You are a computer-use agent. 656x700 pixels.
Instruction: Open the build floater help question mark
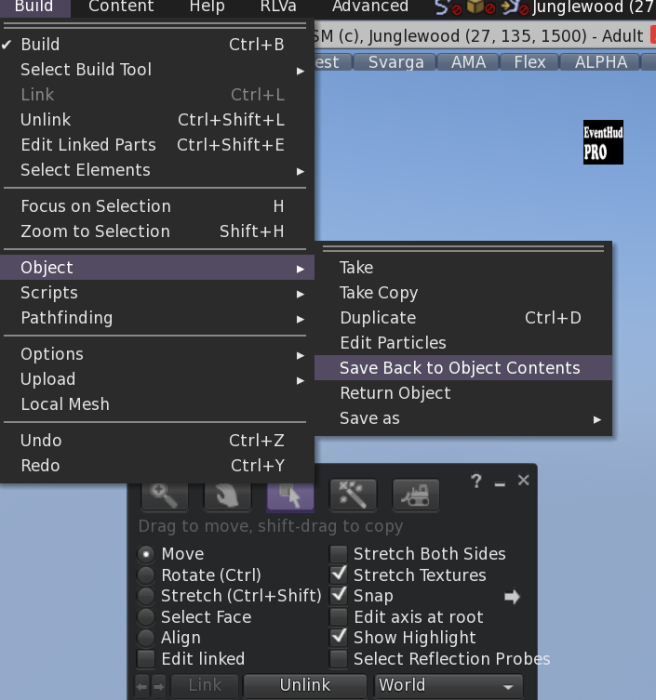click(x=476, y=482)
